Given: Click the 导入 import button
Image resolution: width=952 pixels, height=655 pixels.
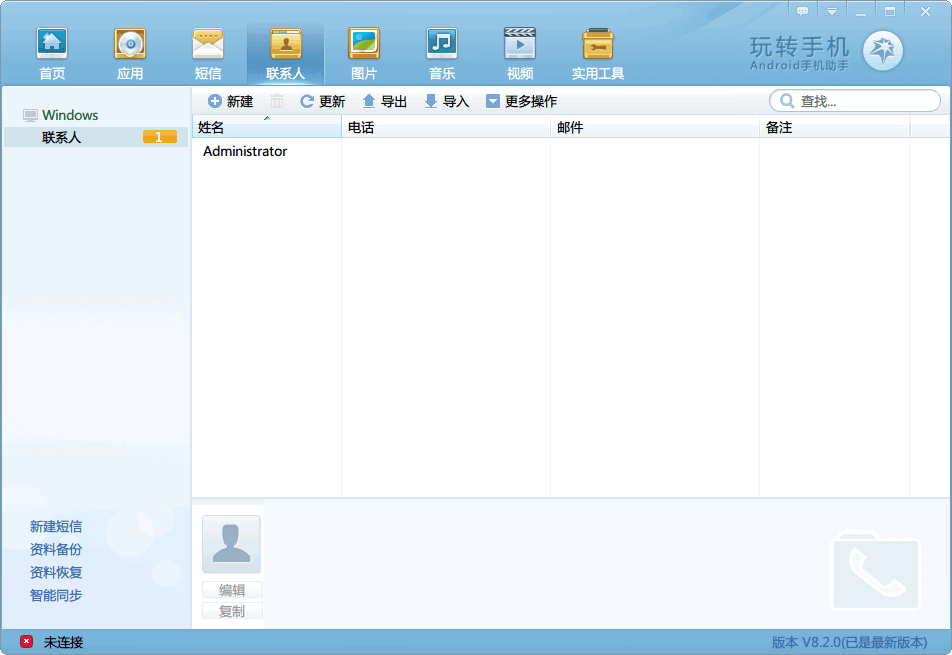Looking at the screenshot, I should coord(447,101).
